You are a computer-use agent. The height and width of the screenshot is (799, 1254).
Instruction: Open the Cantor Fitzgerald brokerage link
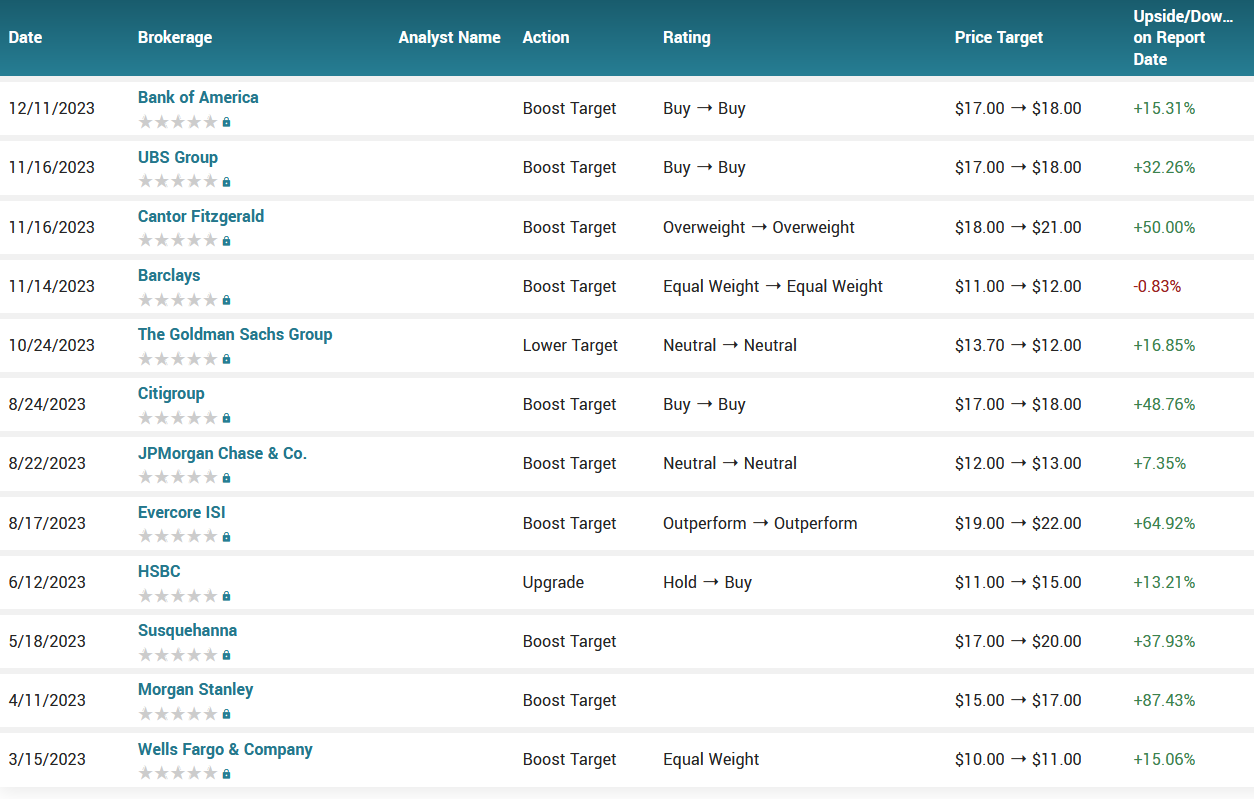click(x=201, y=216)
